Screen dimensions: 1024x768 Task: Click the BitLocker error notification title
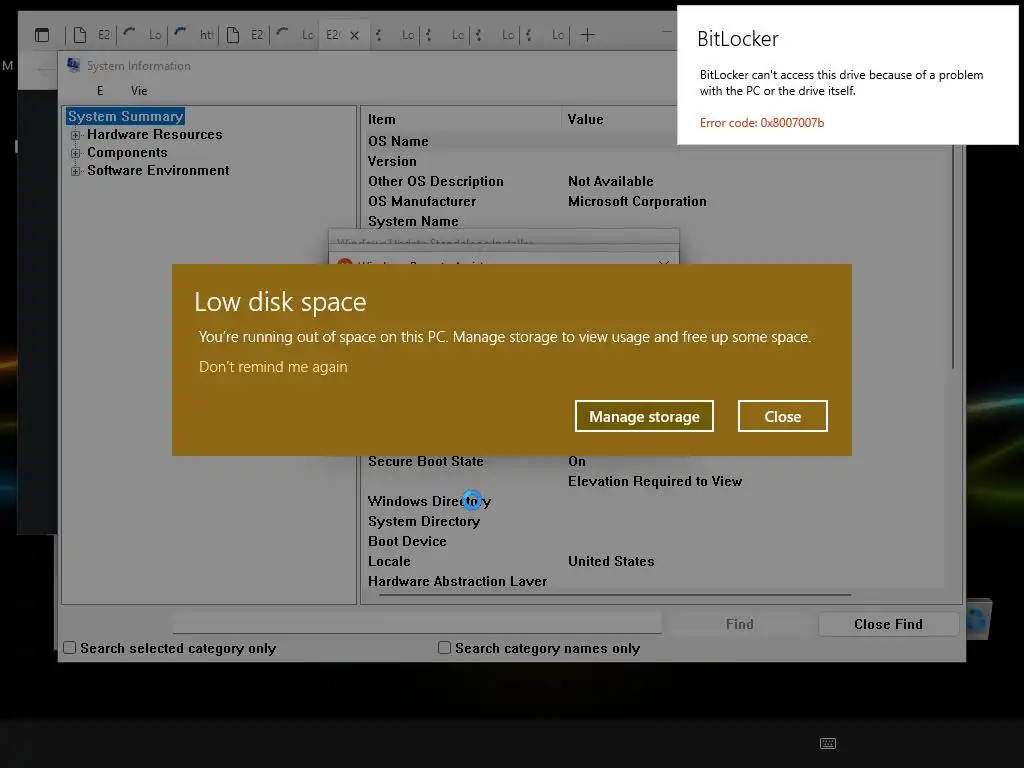coord(737,39)
